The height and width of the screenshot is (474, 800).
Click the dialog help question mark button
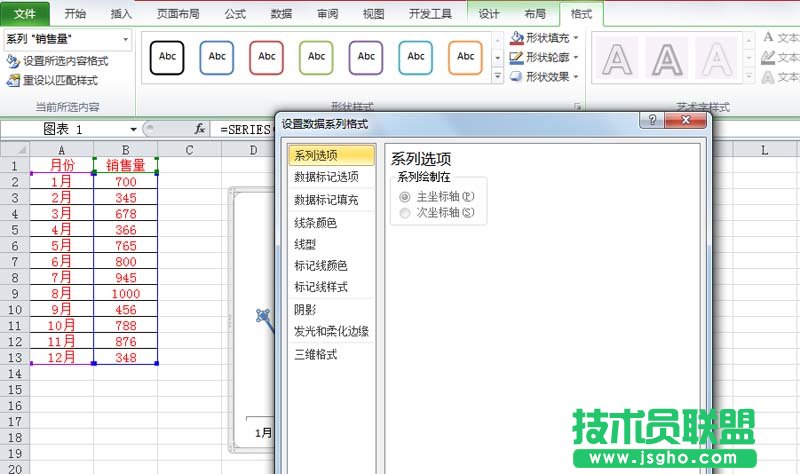652,120
